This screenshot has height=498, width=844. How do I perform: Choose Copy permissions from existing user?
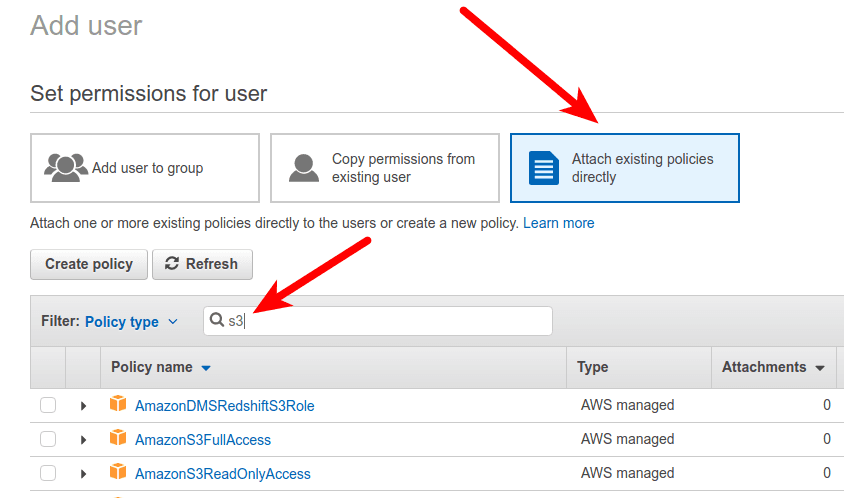pyautogui.click(x=385, y=168)
